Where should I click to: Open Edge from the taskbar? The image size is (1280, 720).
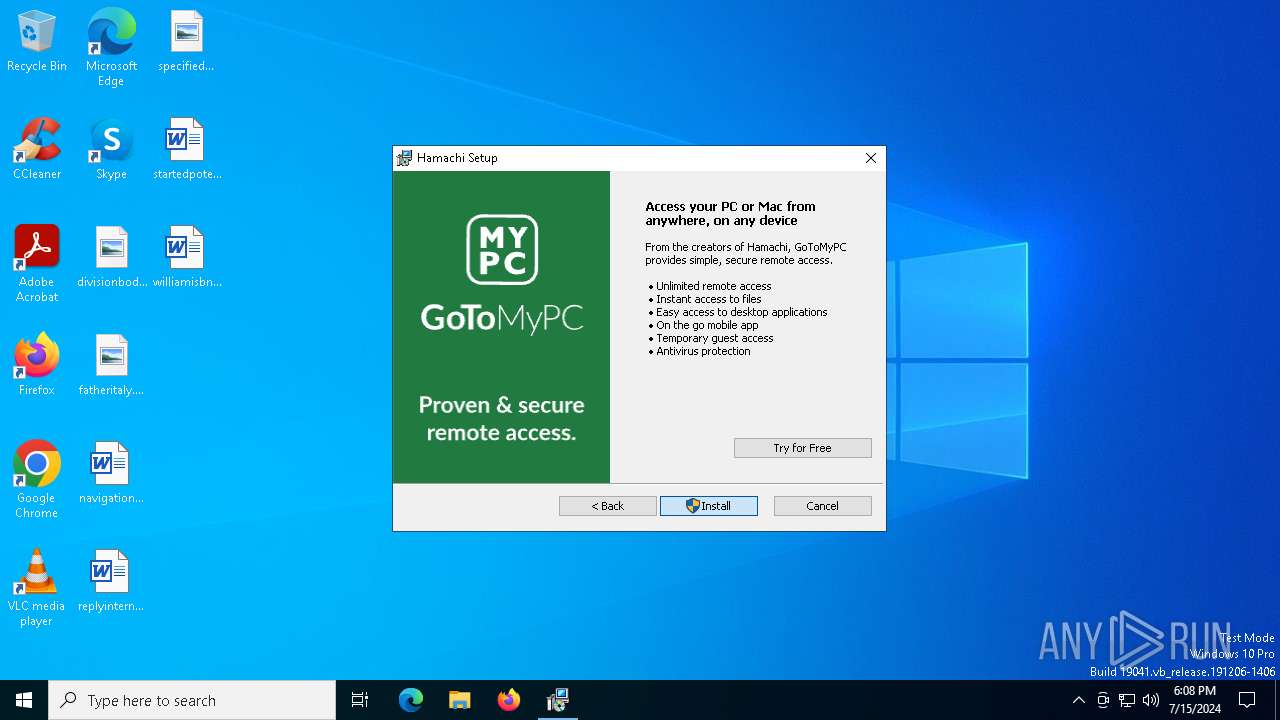point(411,700)
